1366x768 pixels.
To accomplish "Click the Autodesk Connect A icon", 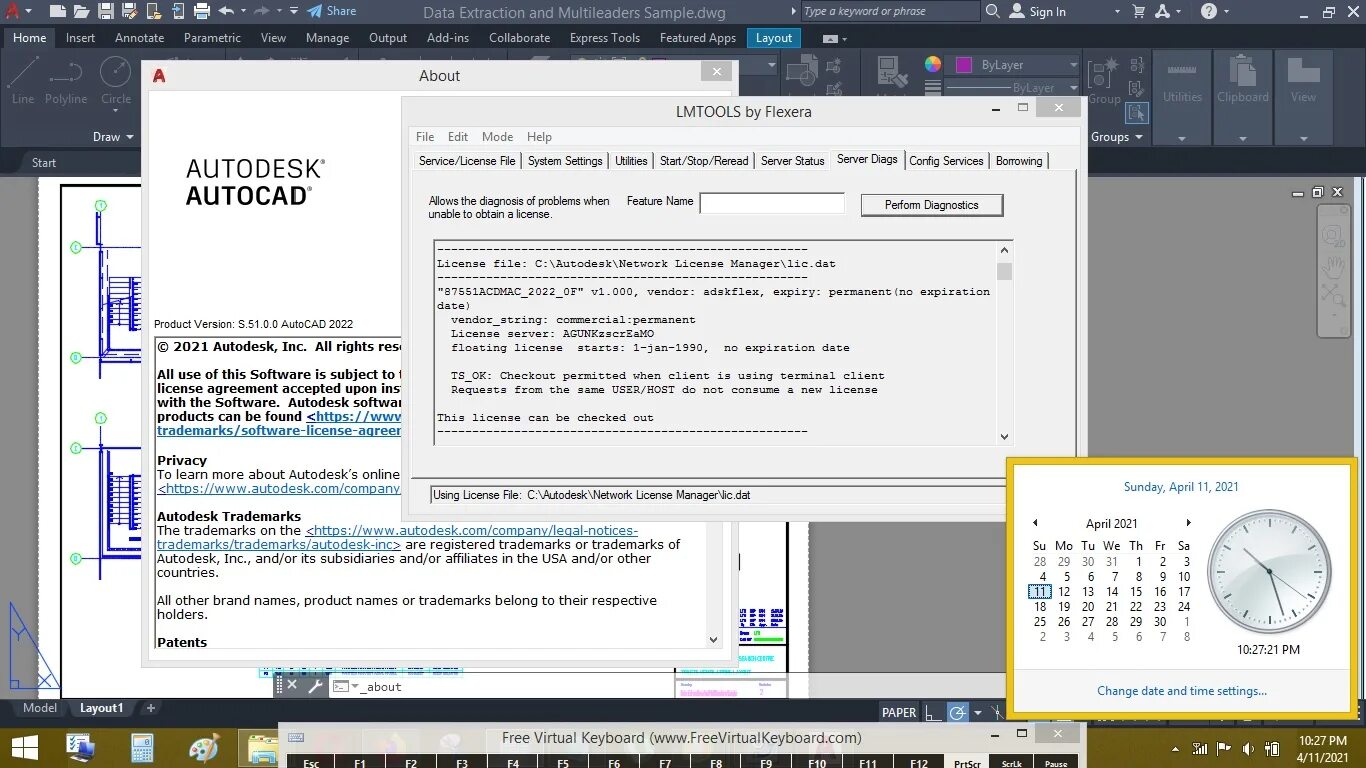I will pyautogui.click(x=1162, y=11).
